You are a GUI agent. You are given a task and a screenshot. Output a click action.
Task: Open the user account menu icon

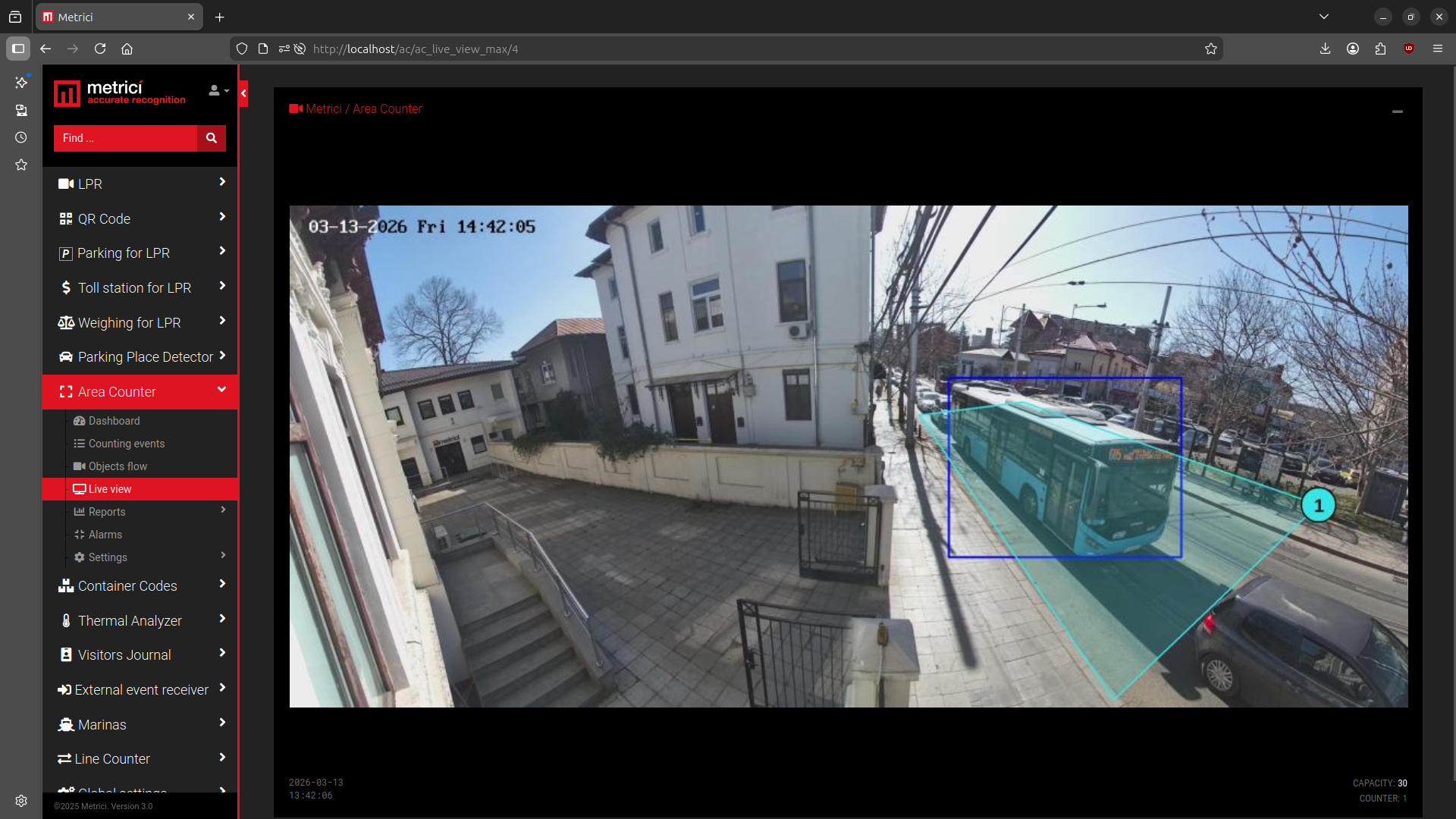point(218,91)
